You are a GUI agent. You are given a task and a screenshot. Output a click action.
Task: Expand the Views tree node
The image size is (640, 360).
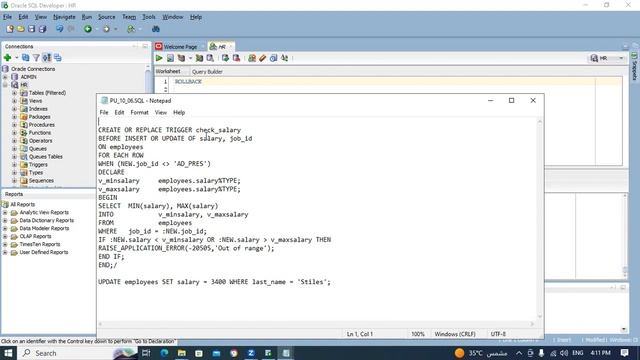pos(14,101)
